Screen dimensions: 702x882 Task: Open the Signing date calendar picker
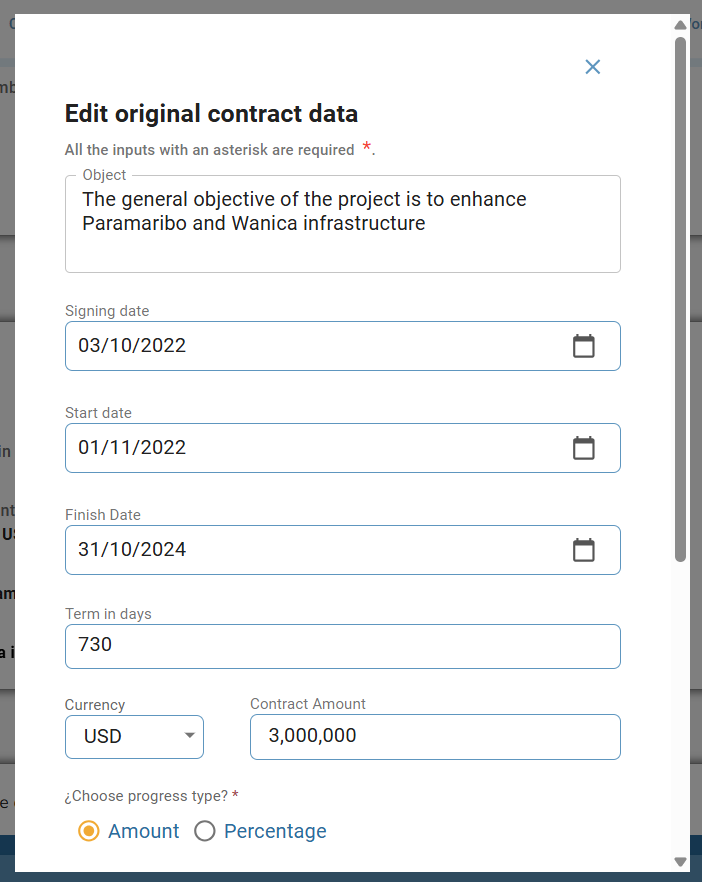click(x=583, y=346)
